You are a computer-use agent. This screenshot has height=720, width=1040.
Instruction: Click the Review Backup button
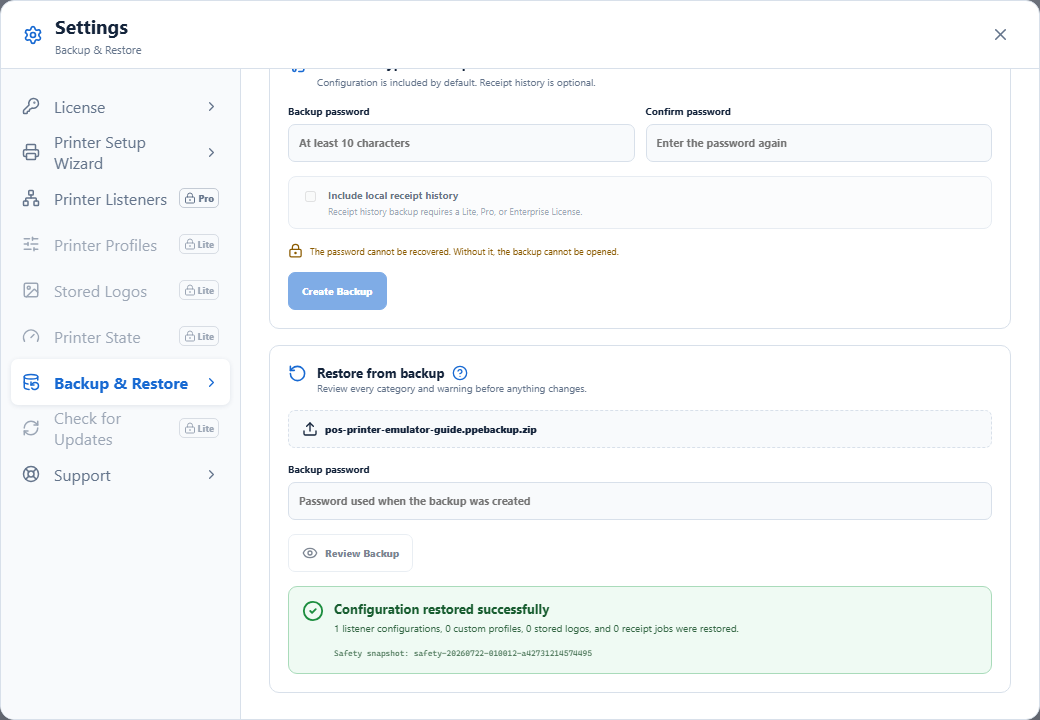pyautogui.click(x=350, y=553)
